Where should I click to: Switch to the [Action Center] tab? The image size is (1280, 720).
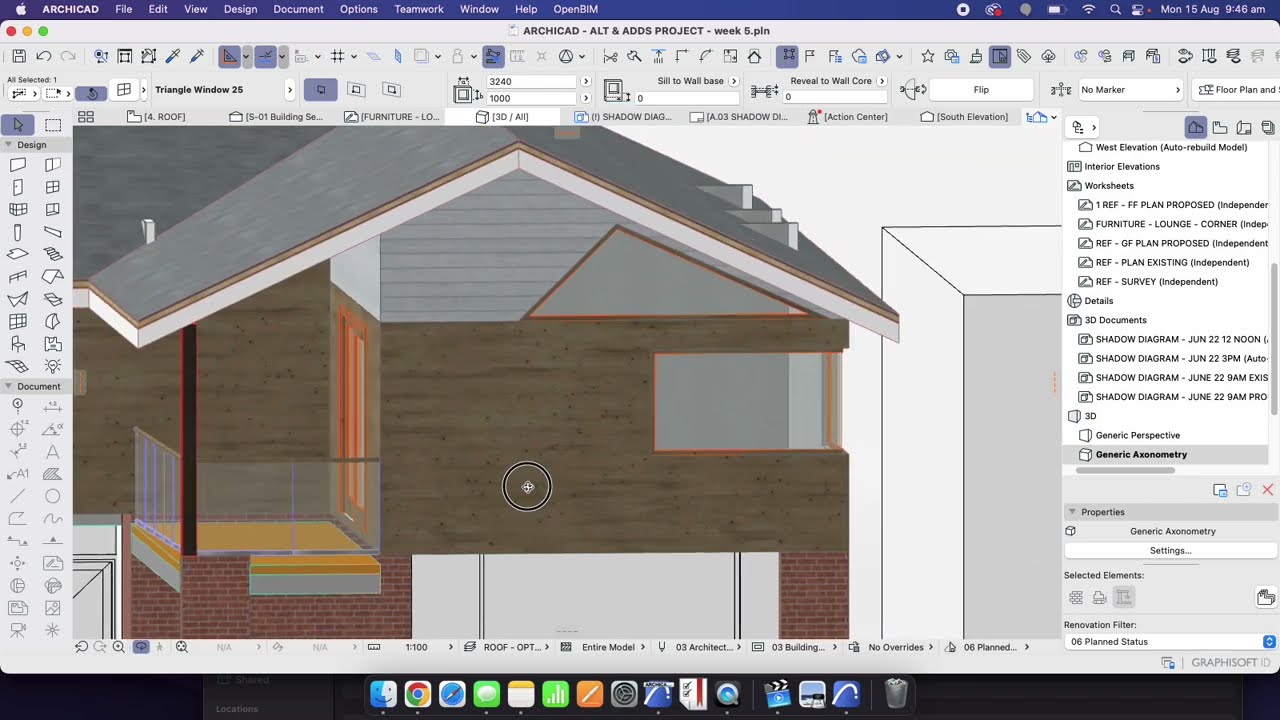click(x=848, y=117)
